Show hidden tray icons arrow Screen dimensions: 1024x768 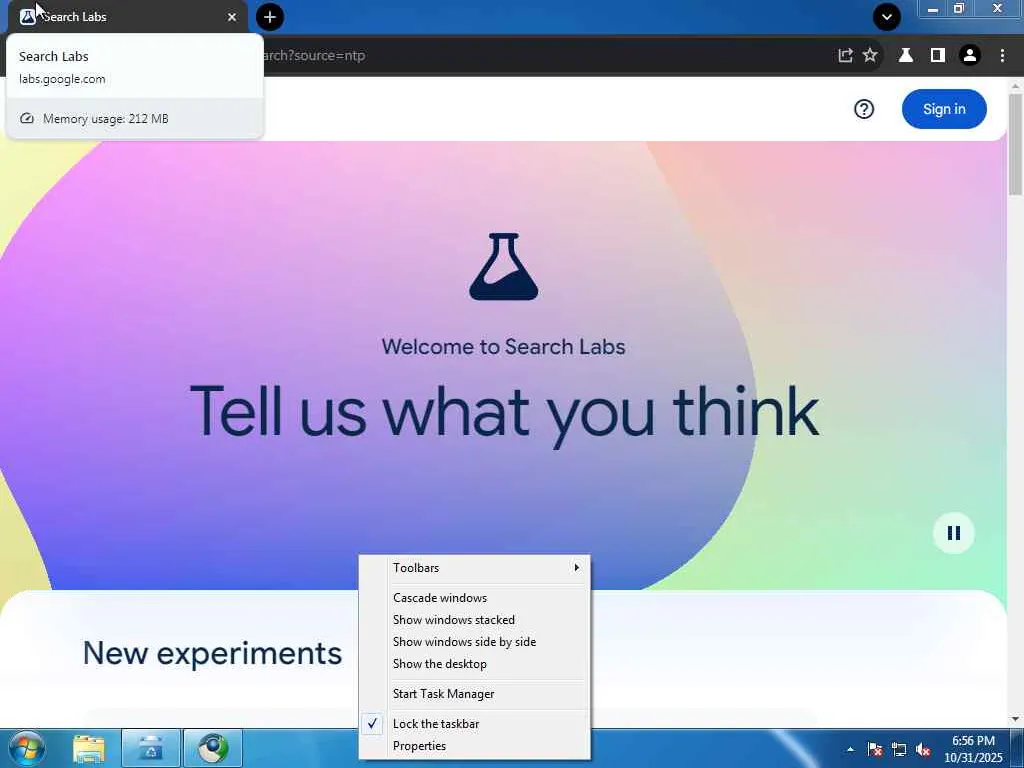pos(850,750)
